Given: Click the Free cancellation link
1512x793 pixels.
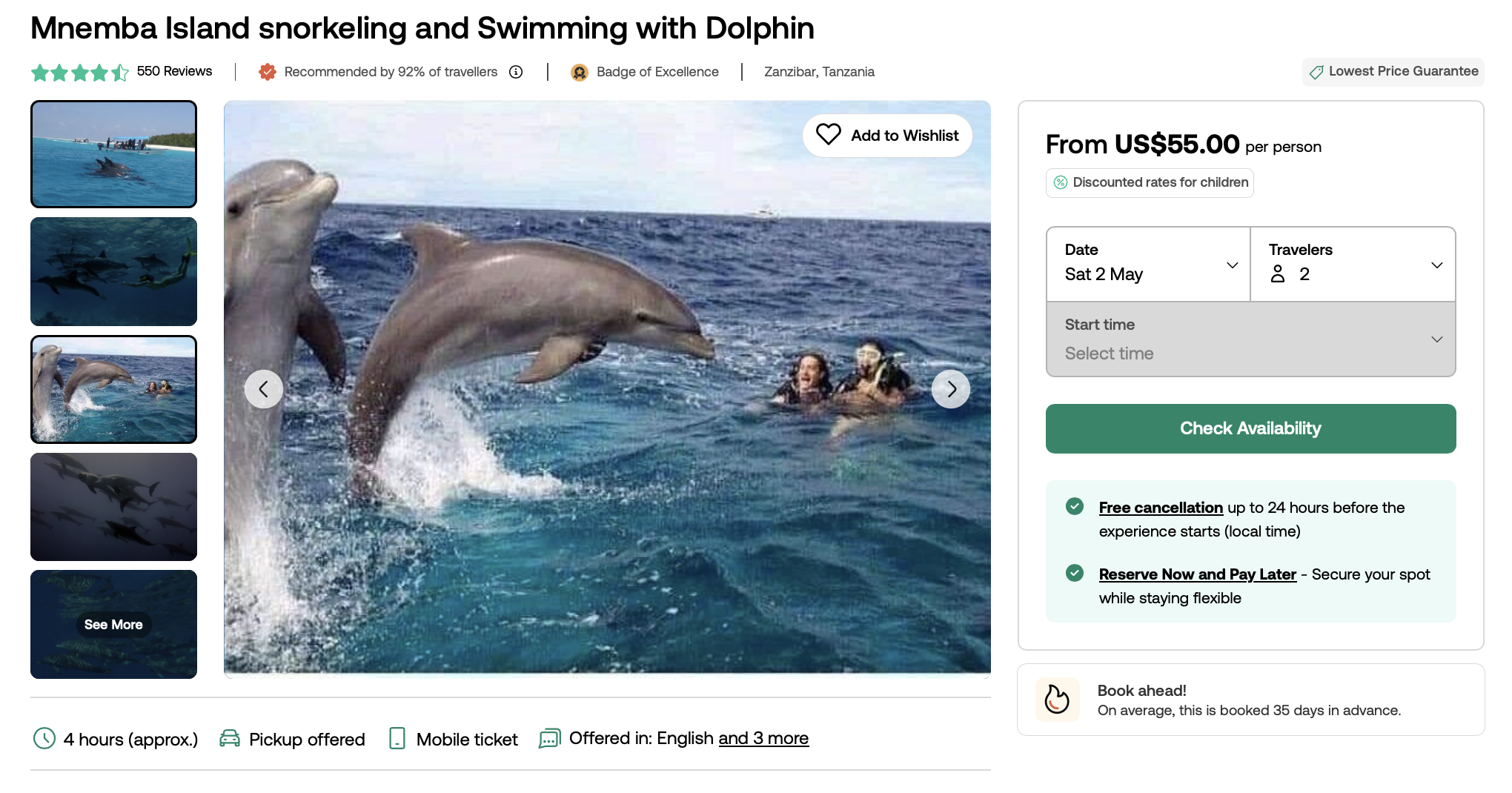Looking at the screenshot, I should point(1161,508).
